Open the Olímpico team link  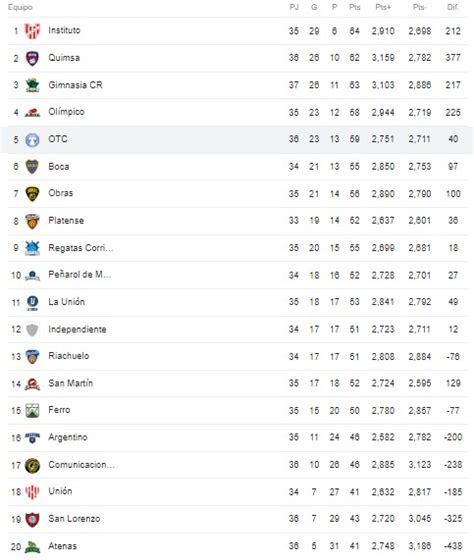pyautogui.click(x=66, y=112)
